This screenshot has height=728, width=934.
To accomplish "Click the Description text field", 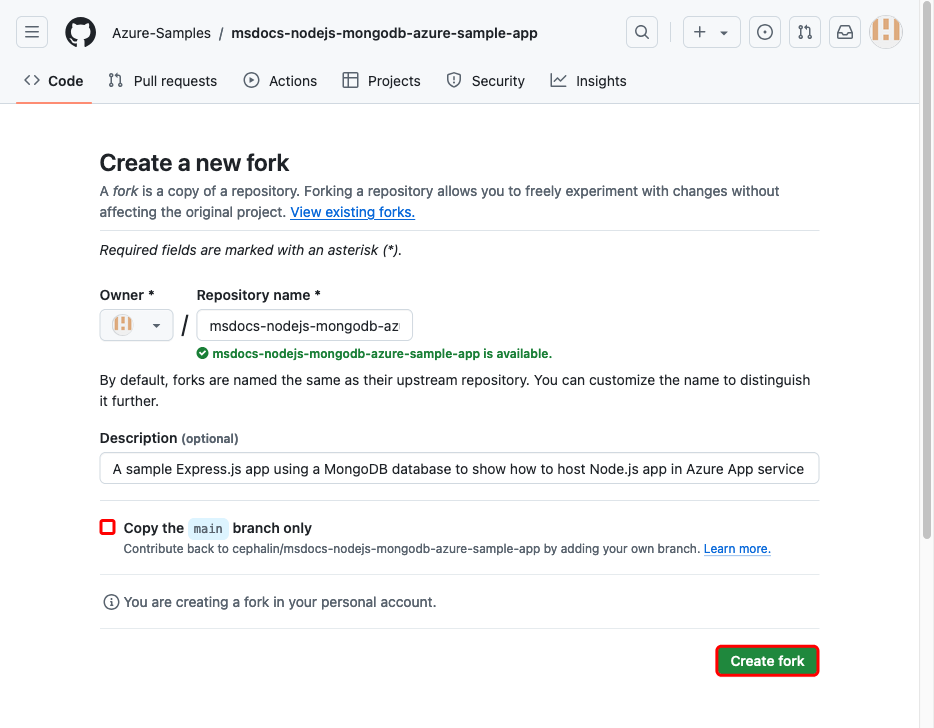I will pos(459,469).
